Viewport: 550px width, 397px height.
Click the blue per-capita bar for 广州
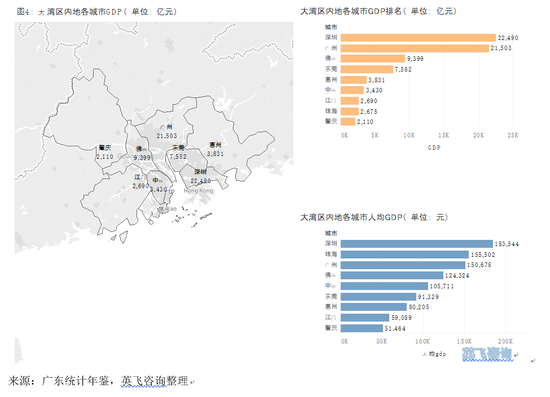[x=403, y=265]
